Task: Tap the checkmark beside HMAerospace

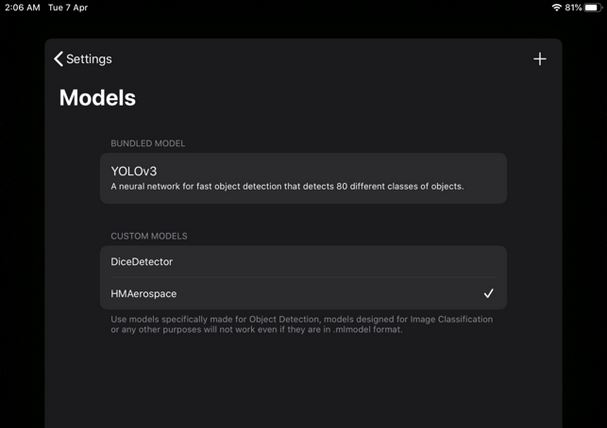Action: point(488,294)
